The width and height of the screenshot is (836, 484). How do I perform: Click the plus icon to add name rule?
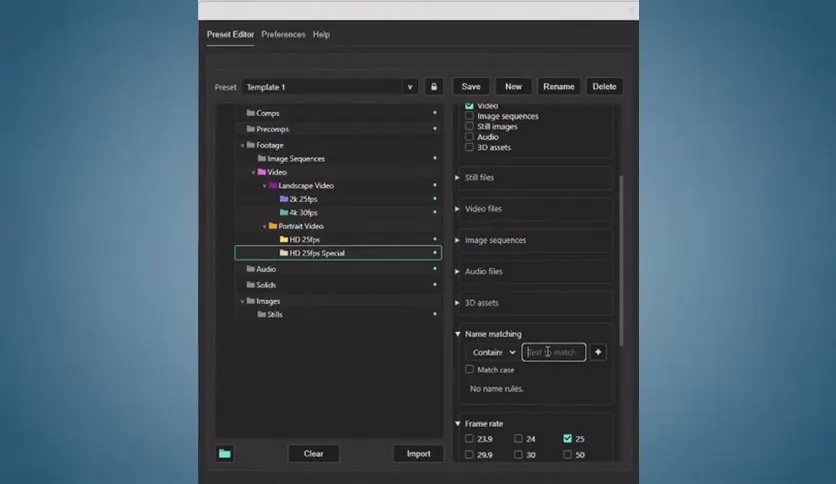point(598,352)
